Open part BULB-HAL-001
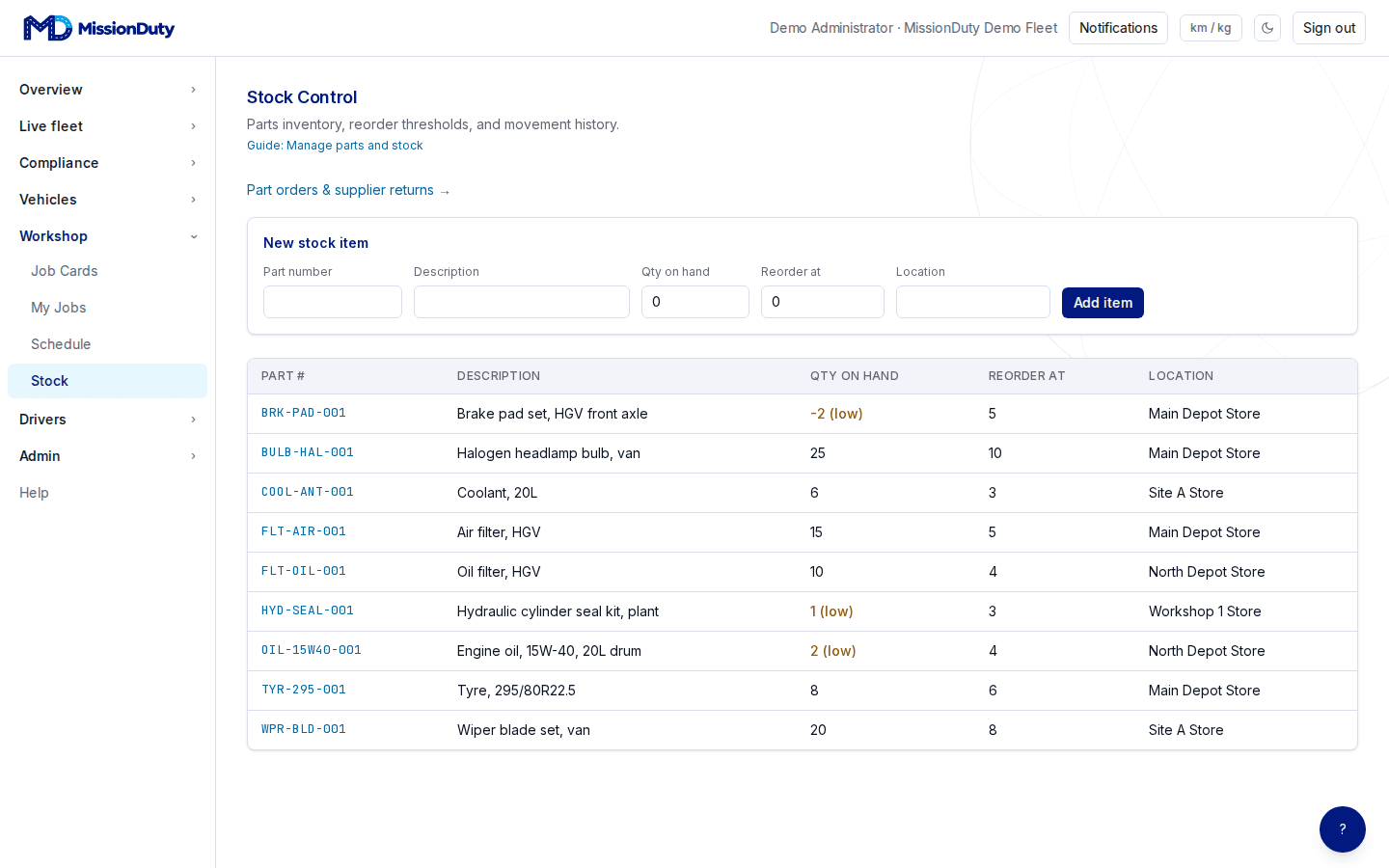The height and width of the screenshot is (868, 1389). click(x=308, y=452)
